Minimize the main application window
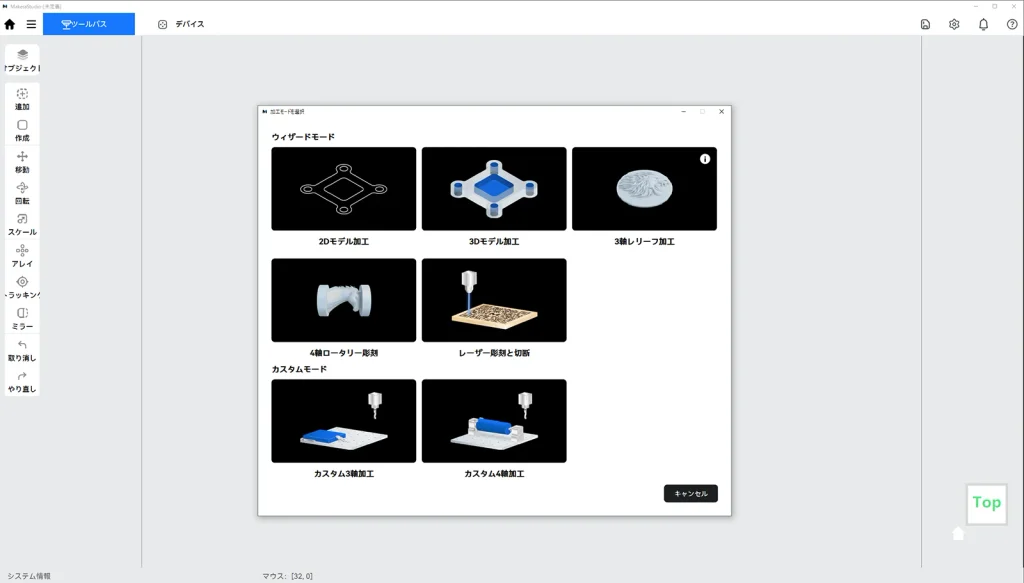This screenshot has width=1024, height=583. [x=976, y=6]
